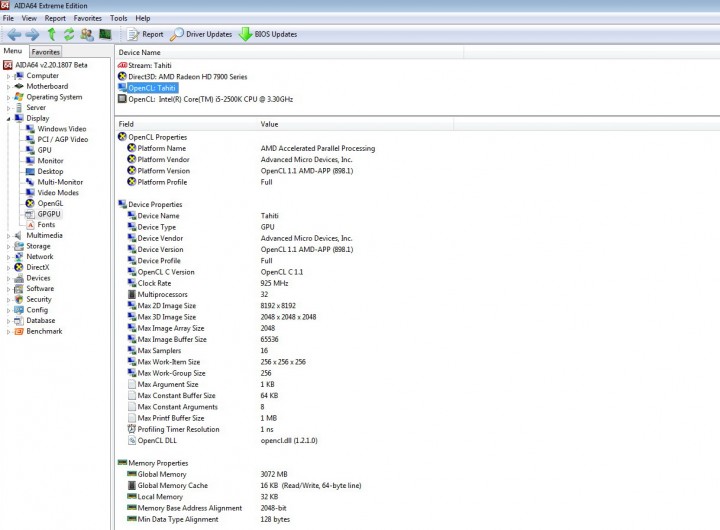This screenshot has height=530, width=720.
Task: Select GPGPU in the tree
Action: click(43, 214)
